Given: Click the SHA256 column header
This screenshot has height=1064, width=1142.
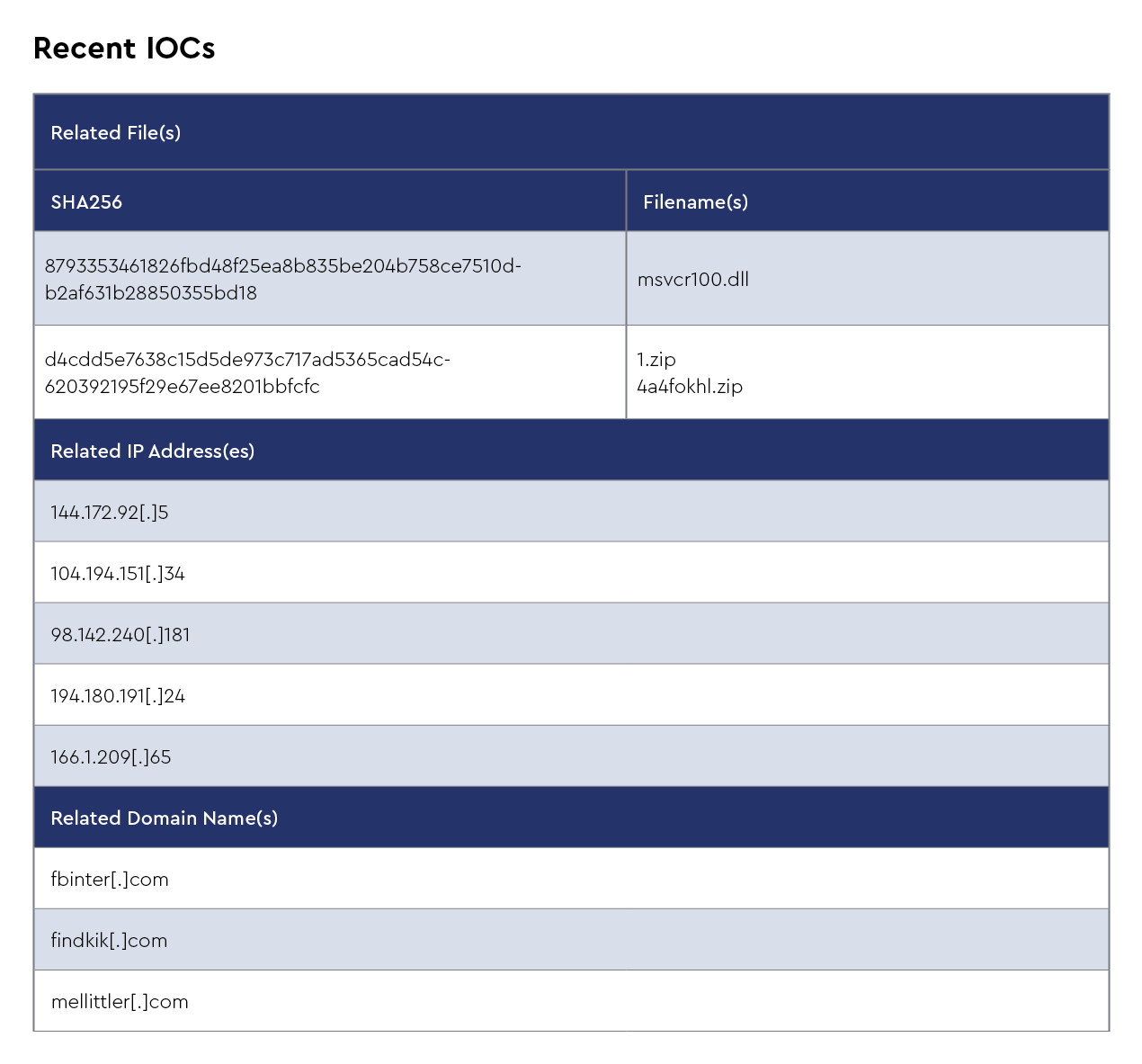Looking at the screenshot, I should 86,202.
